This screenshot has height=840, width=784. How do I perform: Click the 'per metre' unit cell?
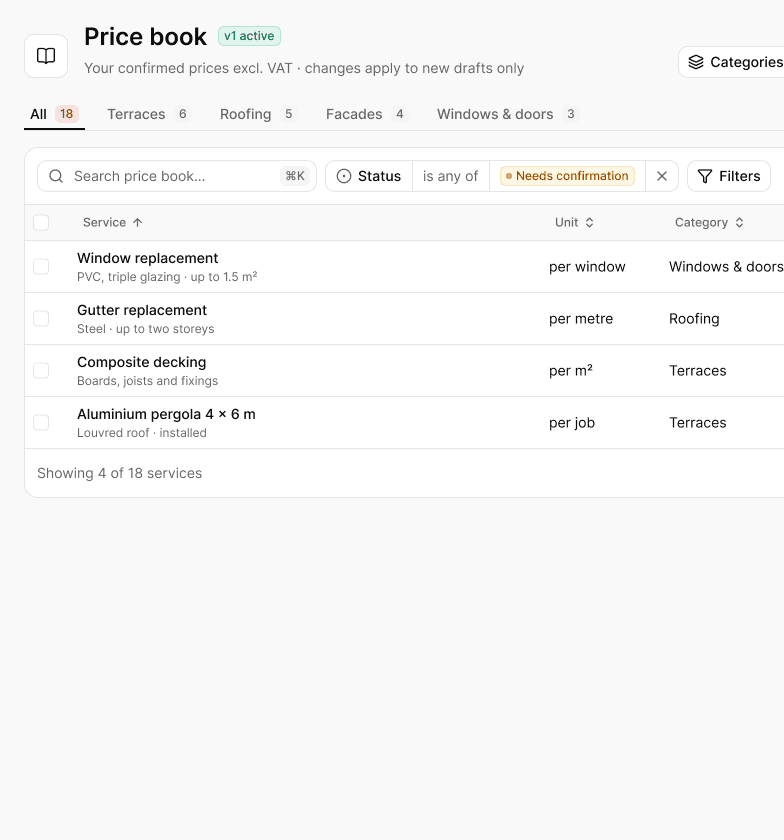581,319
